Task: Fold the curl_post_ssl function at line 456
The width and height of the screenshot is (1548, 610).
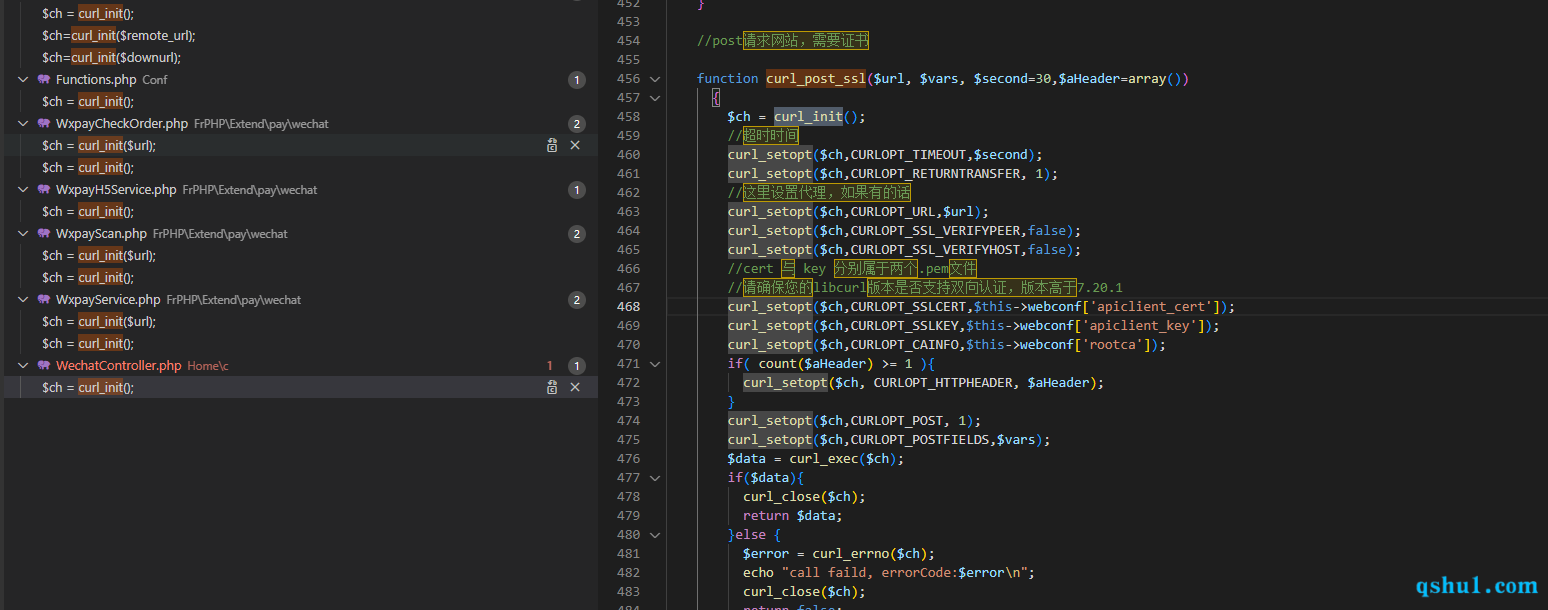Action: (x=655, y=78)
